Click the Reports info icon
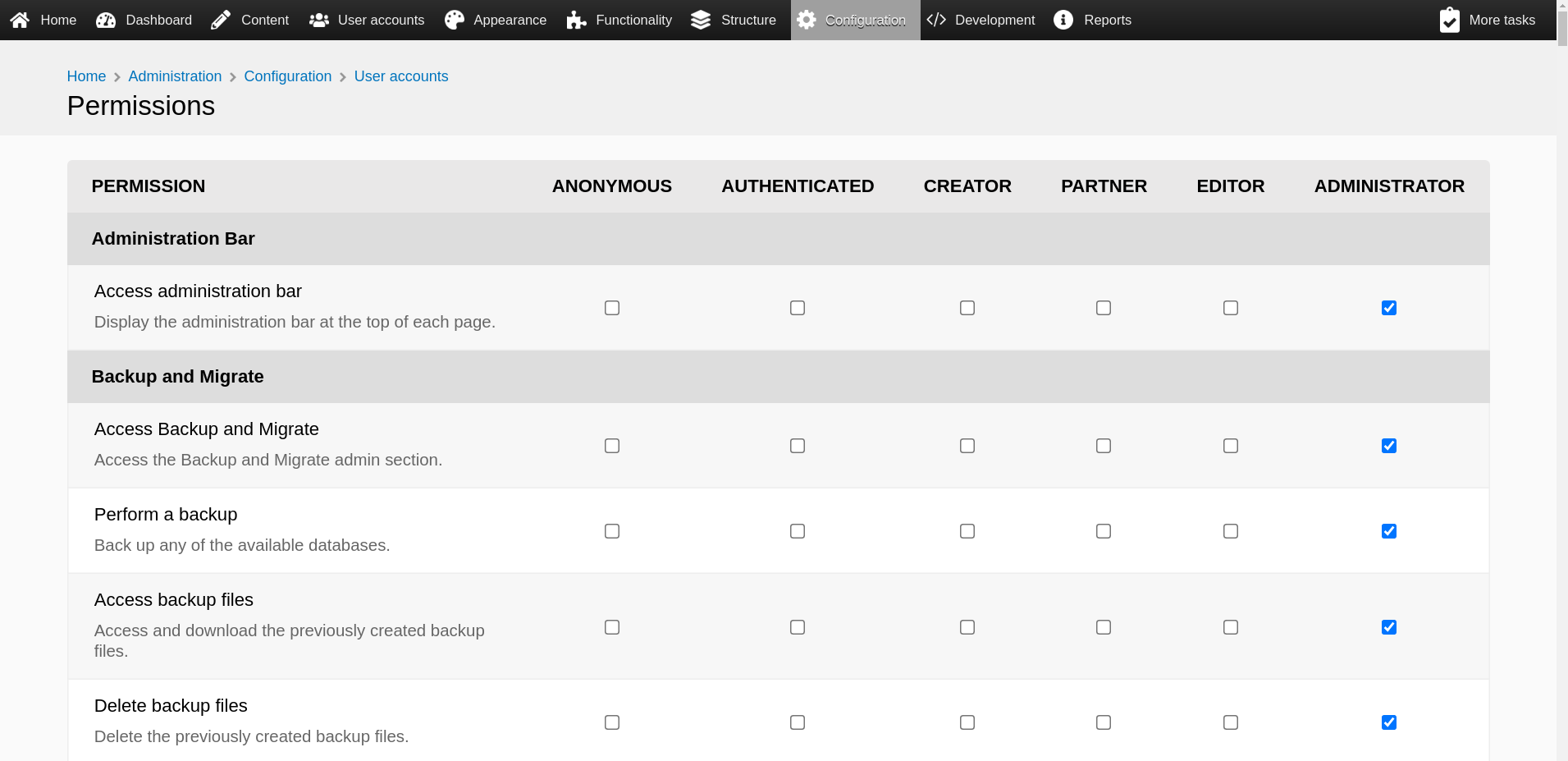Viewport: 1568px width, 761px height. tap(1063, 20)
